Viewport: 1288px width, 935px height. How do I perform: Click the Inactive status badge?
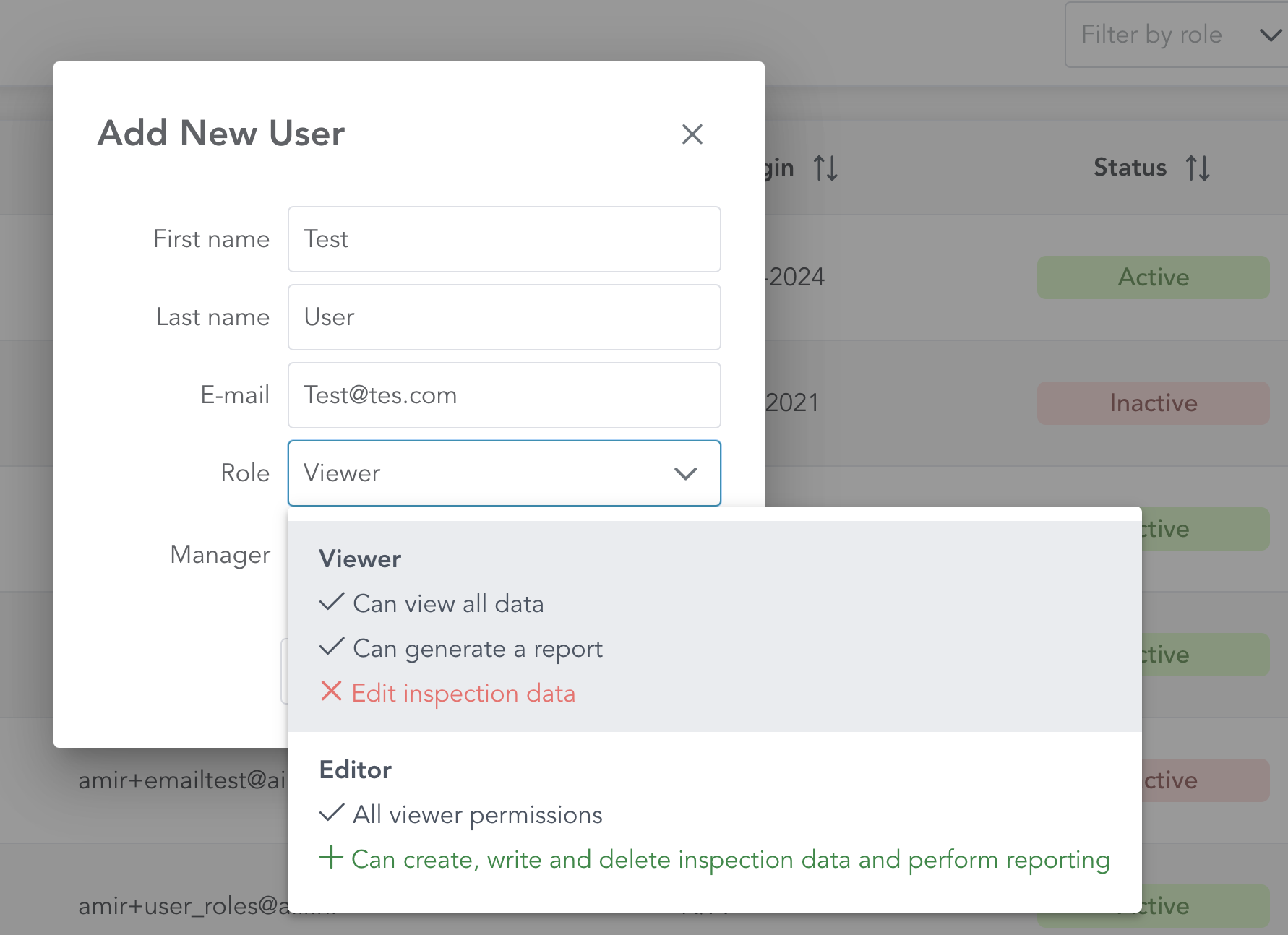click(1153, 403)
